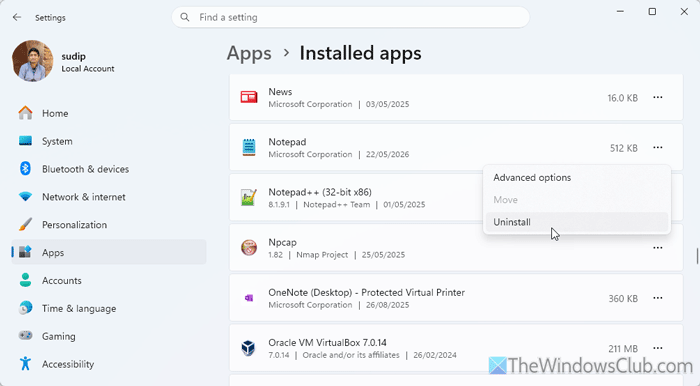Viewport: 700px width, 386px height.
Task: Click the Notepad app icon
Action: click(249, 148)
